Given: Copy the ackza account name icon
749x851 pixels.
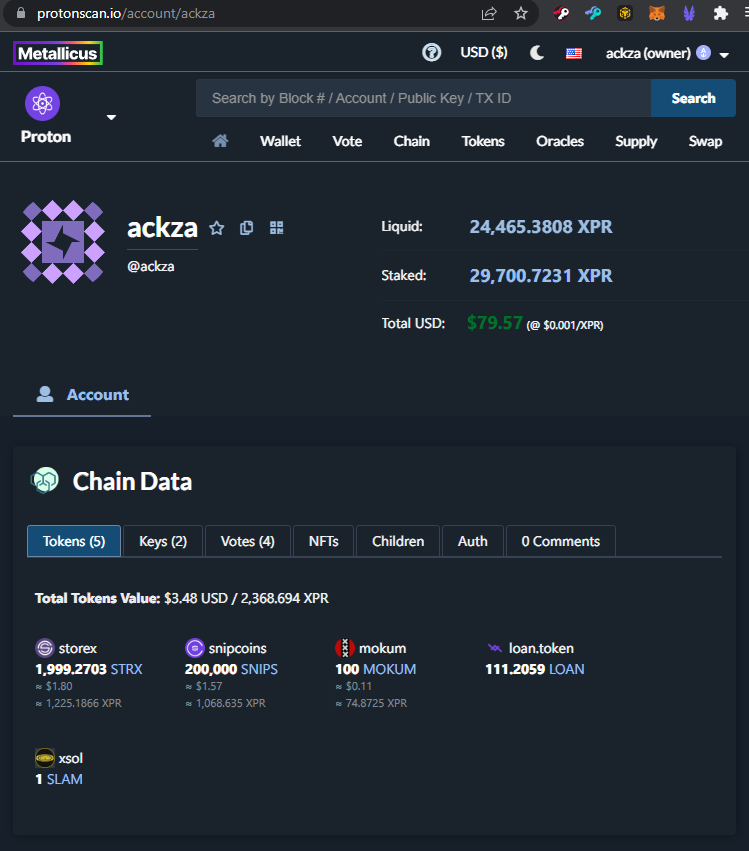Looking at the screenshot, I should coord(246,228).
